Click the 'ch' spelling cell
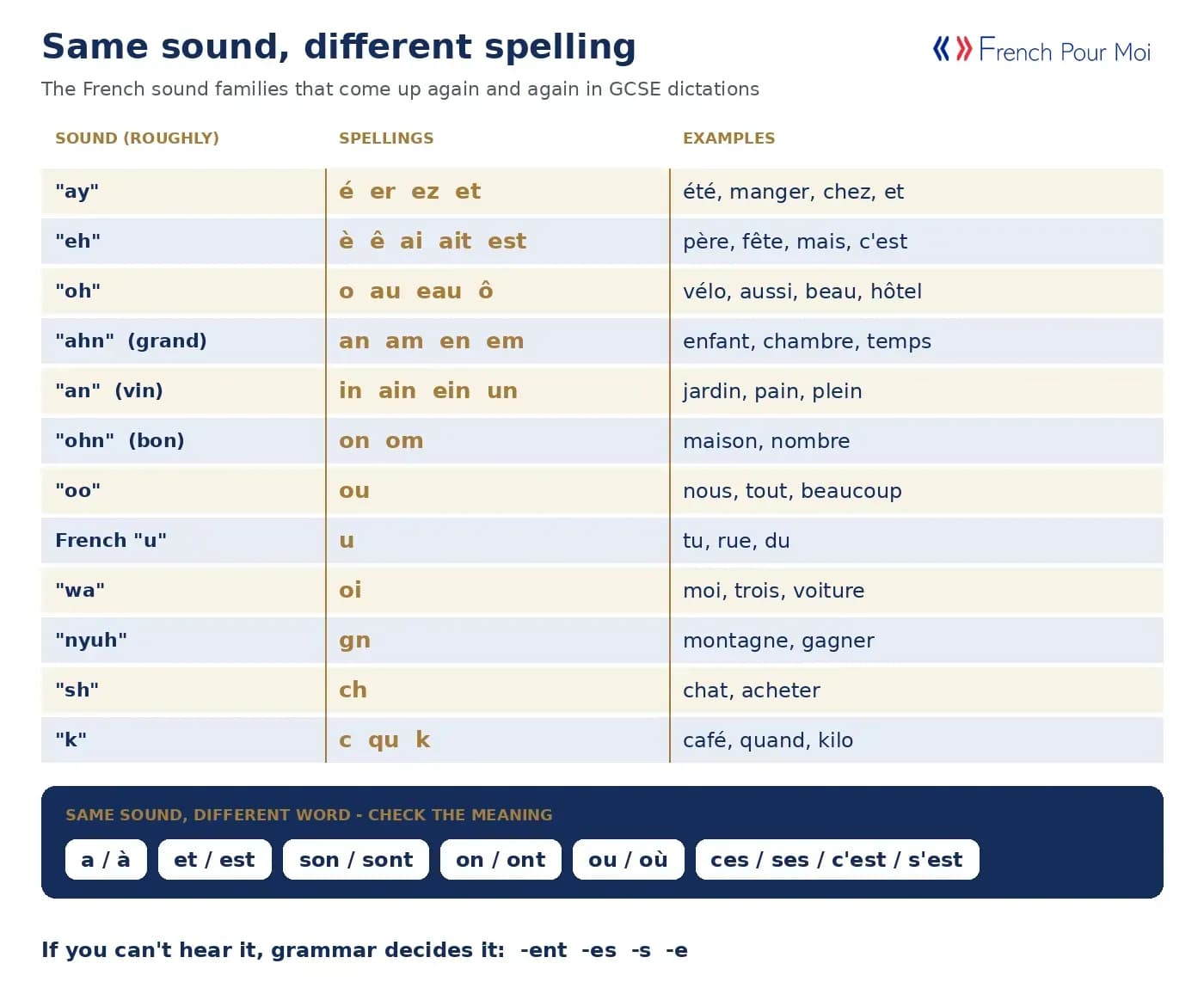Screen dimensions: 1204x982 coord(498,690)
